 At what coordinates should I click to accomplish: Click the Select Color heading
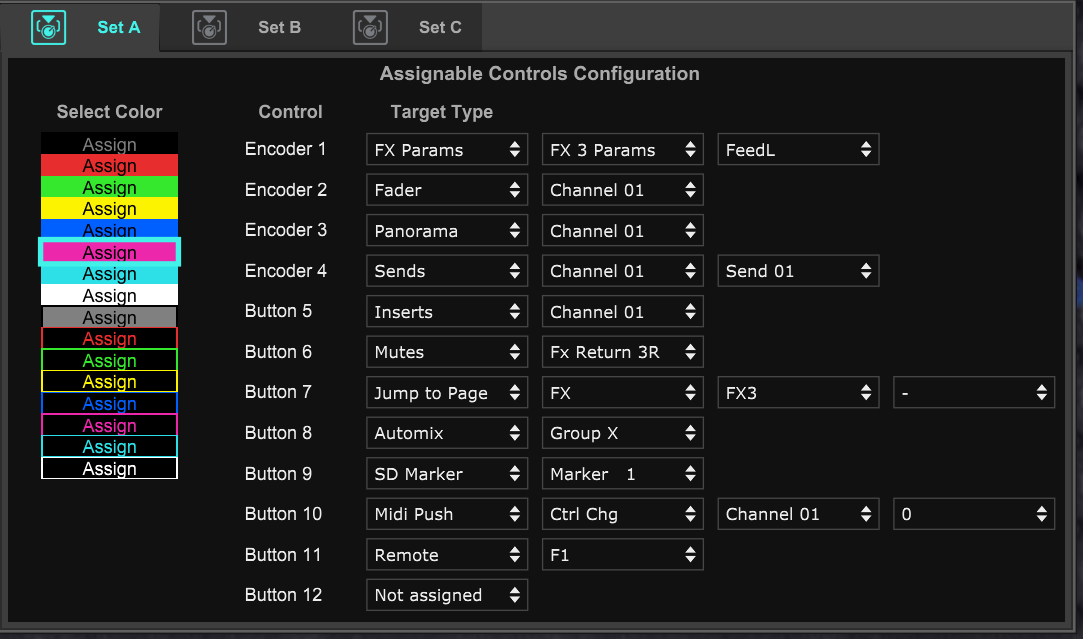point(109,112)
